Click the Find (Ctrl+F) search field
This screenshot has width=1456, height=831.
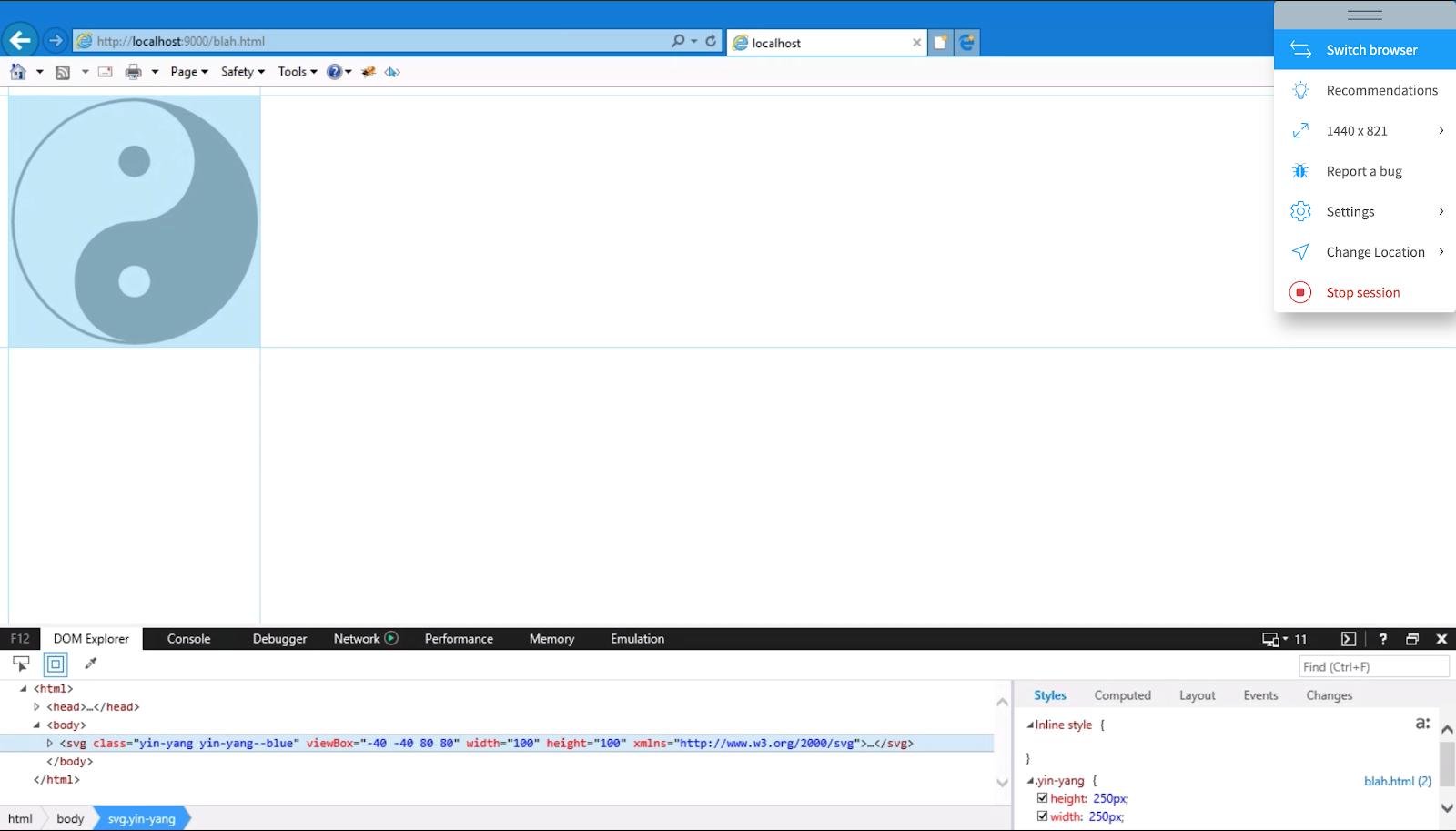click(x=1372, y=667)
